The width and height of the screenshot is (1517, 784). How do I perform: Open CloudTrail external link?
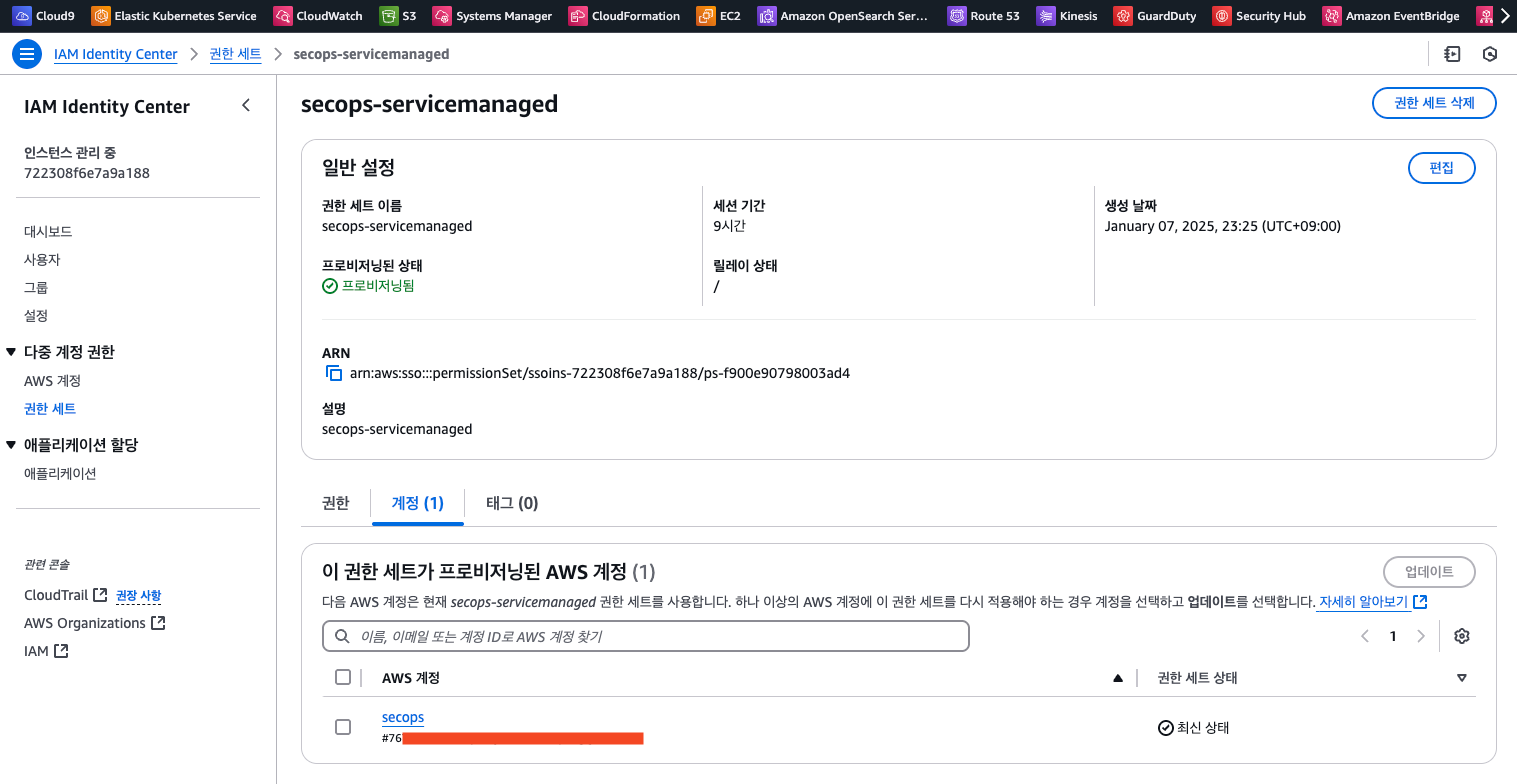(65, 595)
